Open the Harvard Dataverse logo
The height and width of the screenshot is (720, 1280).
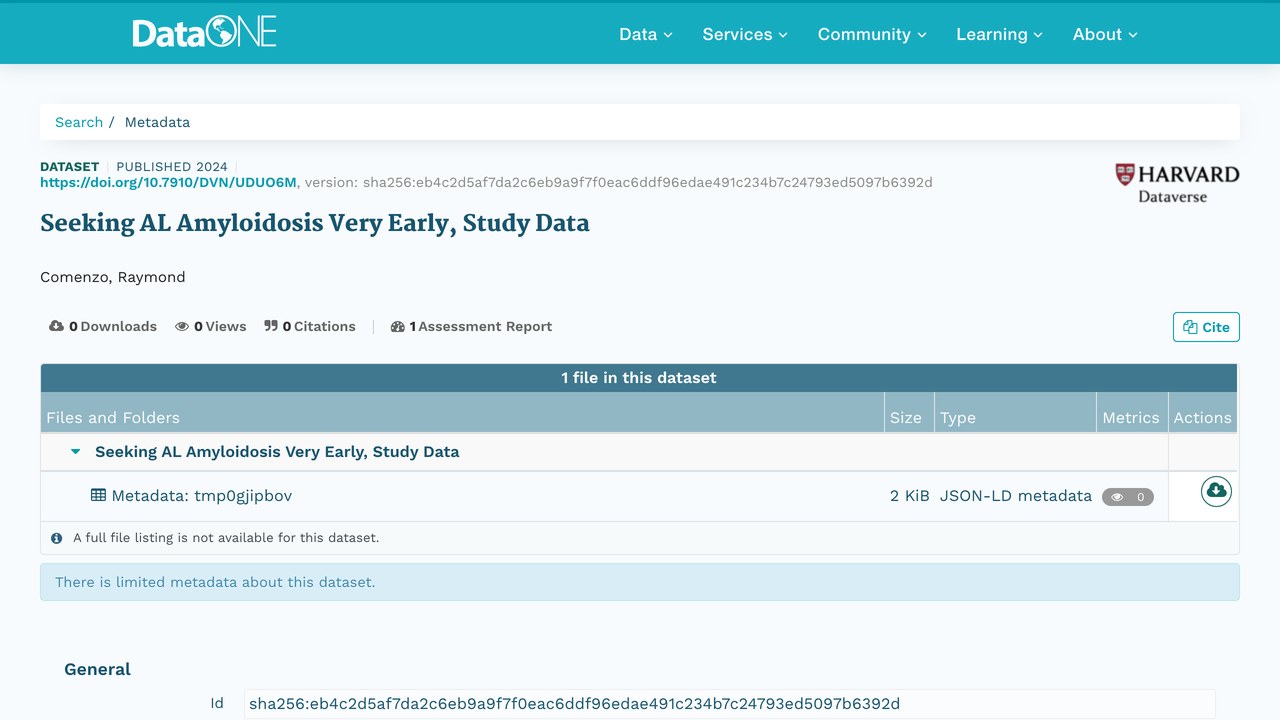pyautogui.click(x=1177, y=184)
